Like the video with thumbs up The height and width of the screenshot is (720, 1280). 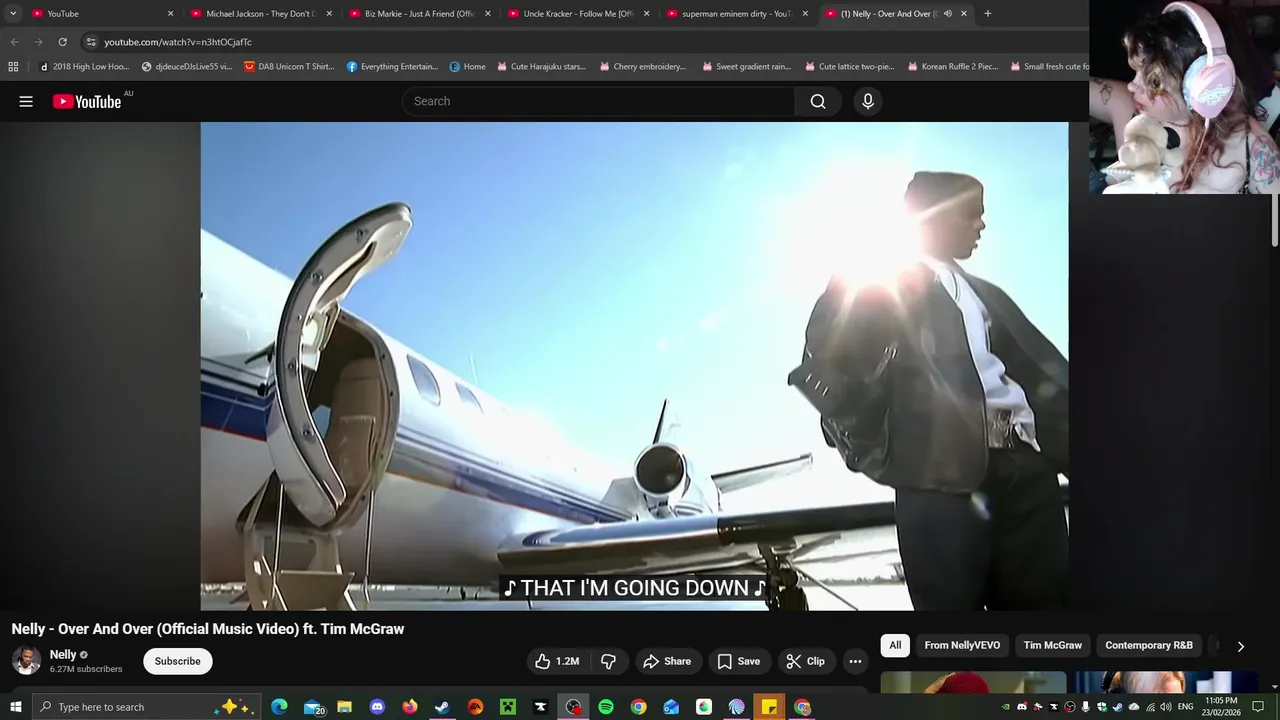(557, 661)
